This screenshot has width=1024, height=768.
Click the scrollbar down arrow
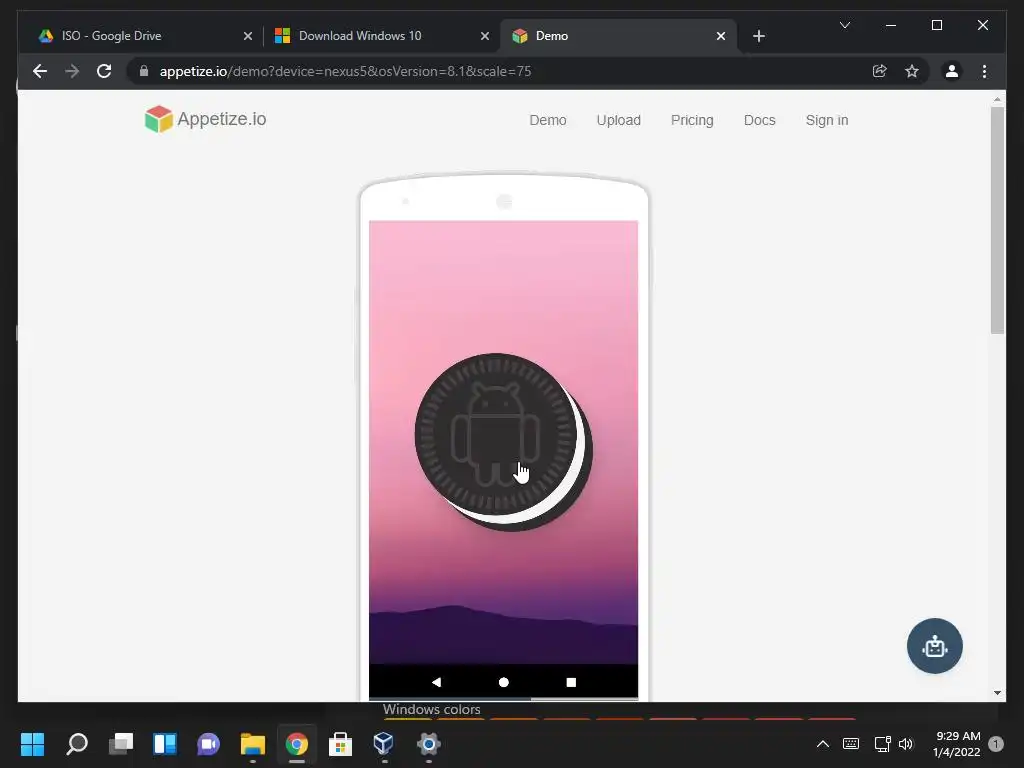tap(997, 692)
